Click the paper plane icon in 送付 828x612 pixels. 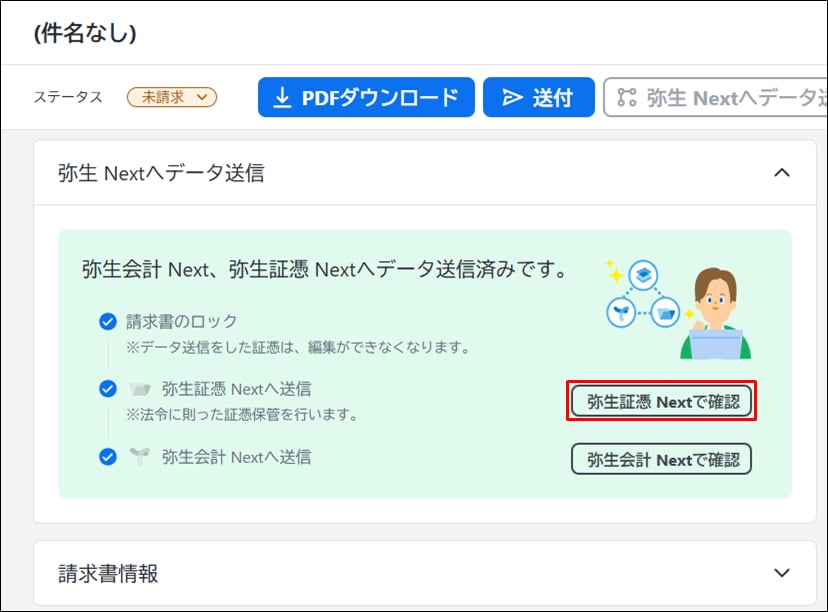pyautogui.click(x=512, y=98)
